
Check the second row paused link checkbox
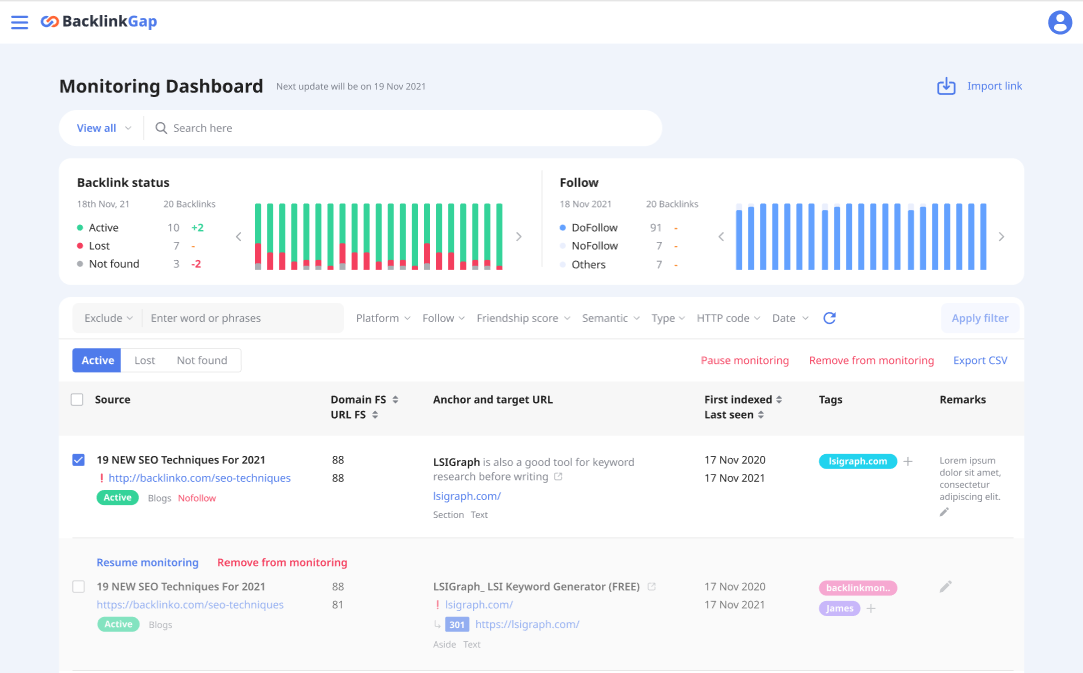point(79,587)
